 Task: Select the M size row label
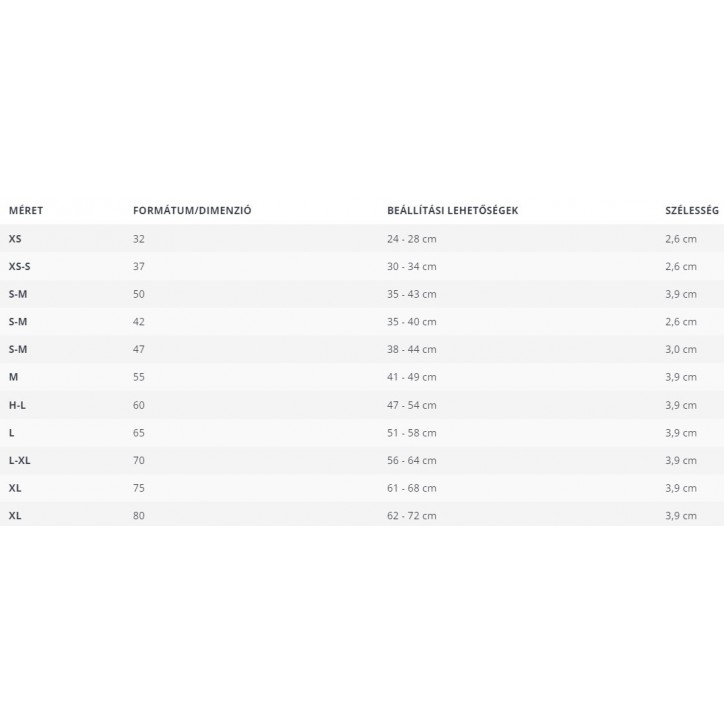point(13,377)
